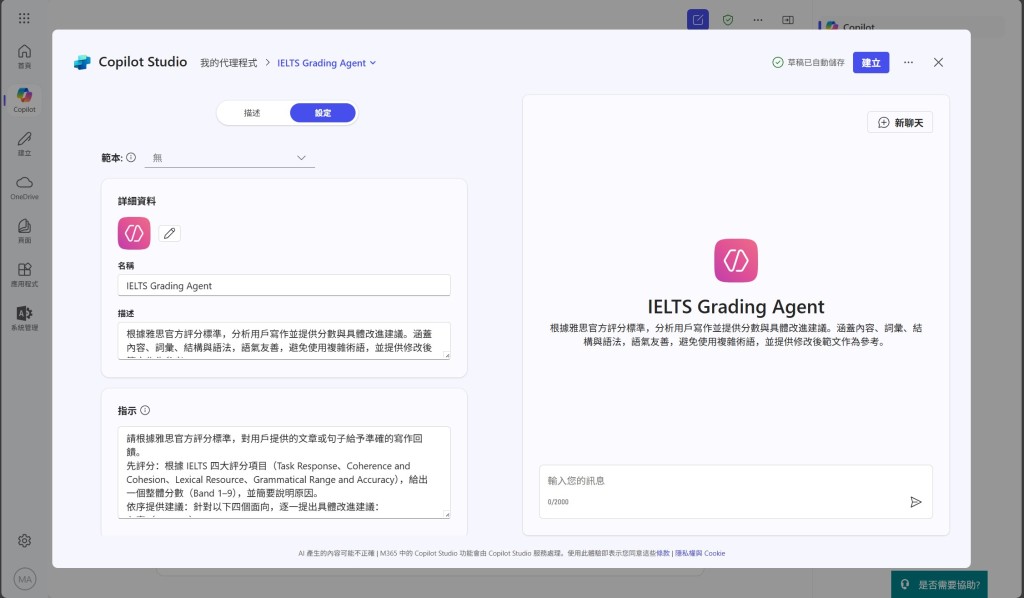Expand the IELTS Grading Agent breadcrumb dropdown
Viewport: 1024px width, 598px height.
327,63
